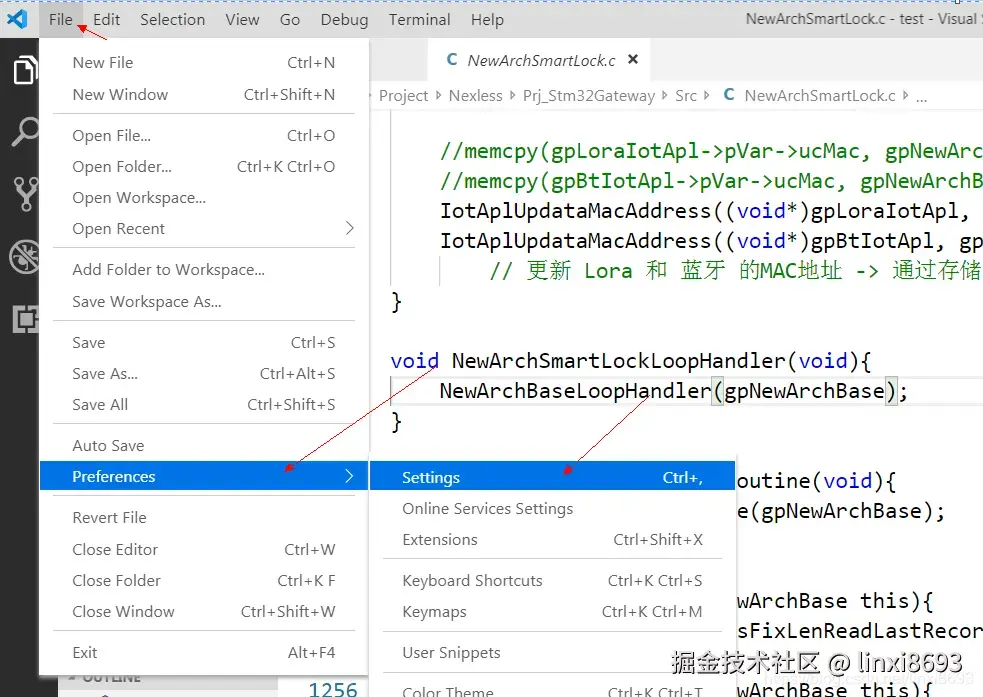Select Open File... menu entry
This screenshot has width=983, height=697.
(x=204, y=135)
